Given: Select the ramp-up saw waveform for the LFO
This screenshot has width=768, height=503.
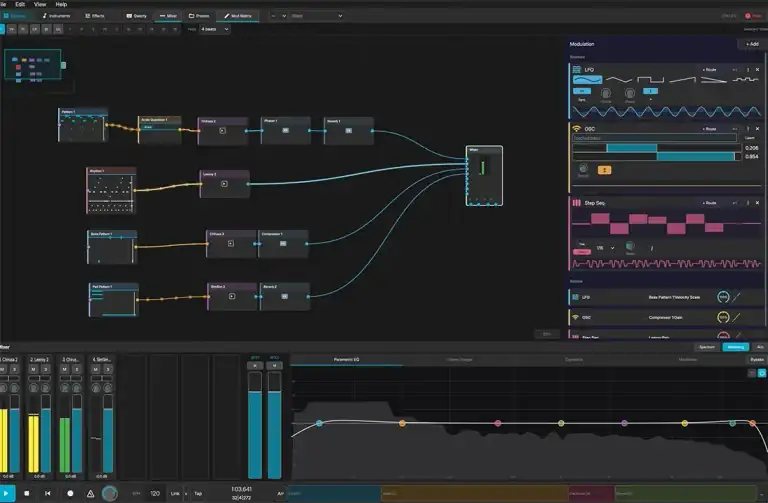Looking at the screenshot, I should (x=682, y=79).
